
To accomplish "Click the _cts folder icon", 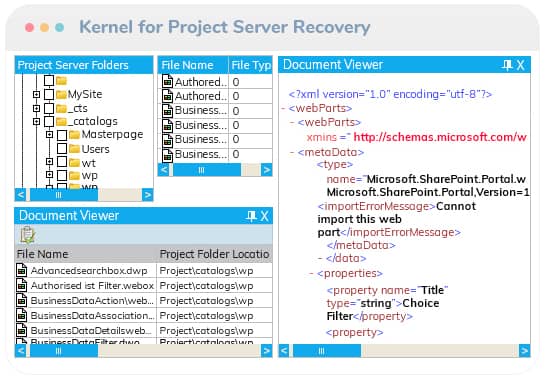I will tap(62, 108).
